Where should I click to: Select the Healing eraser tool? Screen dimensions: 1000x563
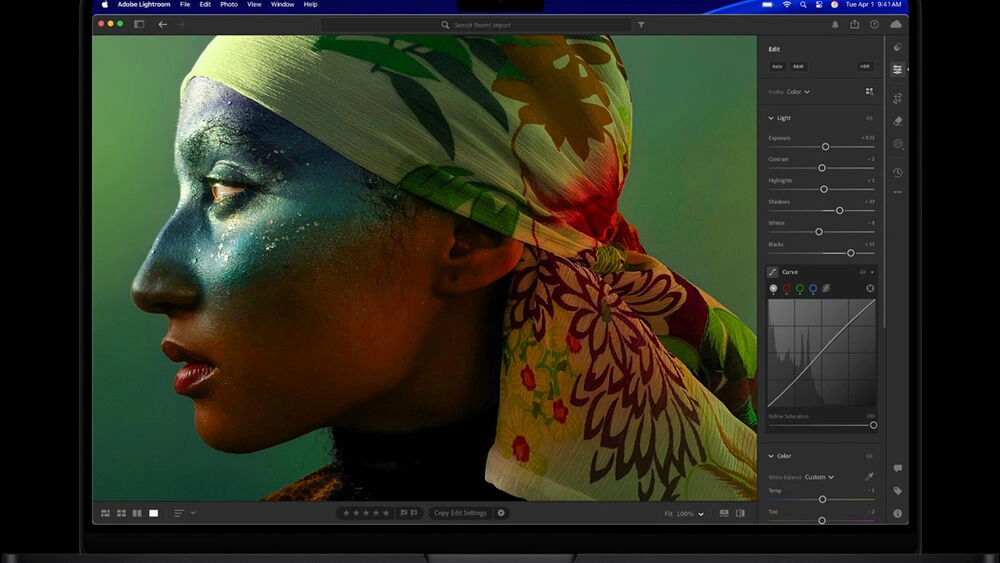click(x=898, y=121)
